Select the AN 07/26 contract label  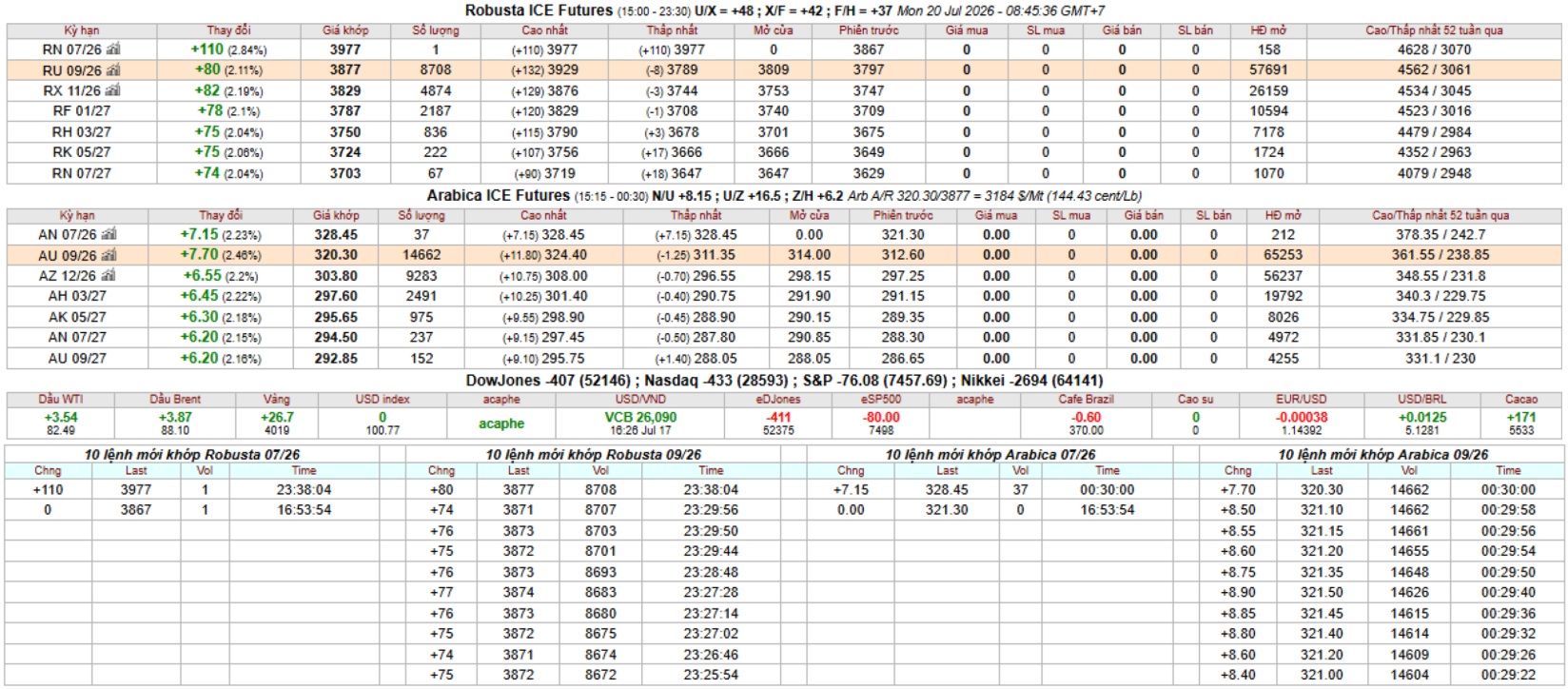pyautogui.click(x=67, y=235)
